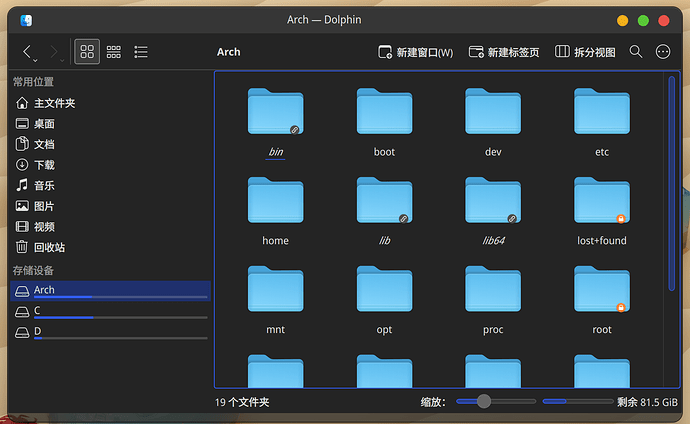Viewport: 690px width, 424px height.
Task: Select the home folder icon
Action: pos(275,200)
